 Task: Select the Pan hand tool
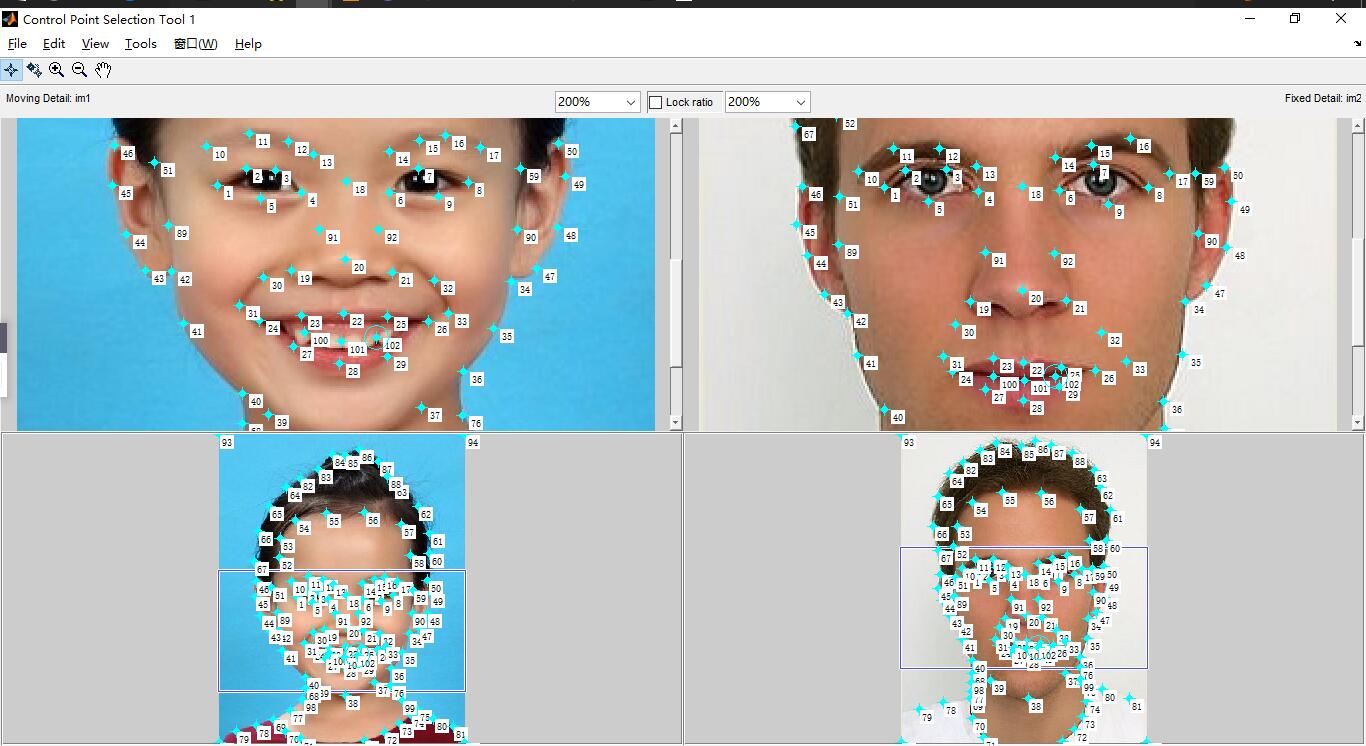point(103,70)
